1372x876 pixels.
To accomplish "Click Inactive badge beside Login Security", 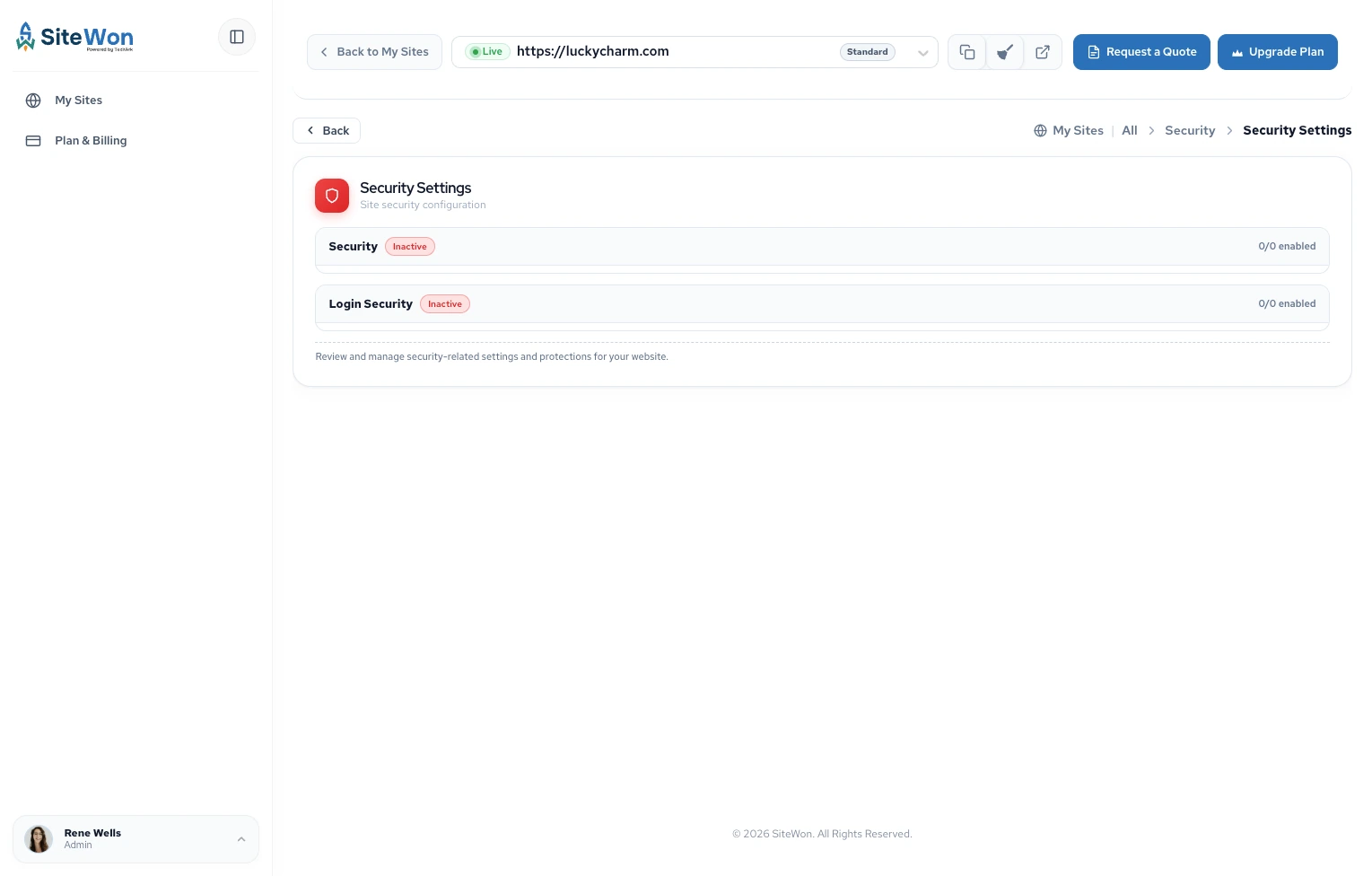I will coord(445,304).
